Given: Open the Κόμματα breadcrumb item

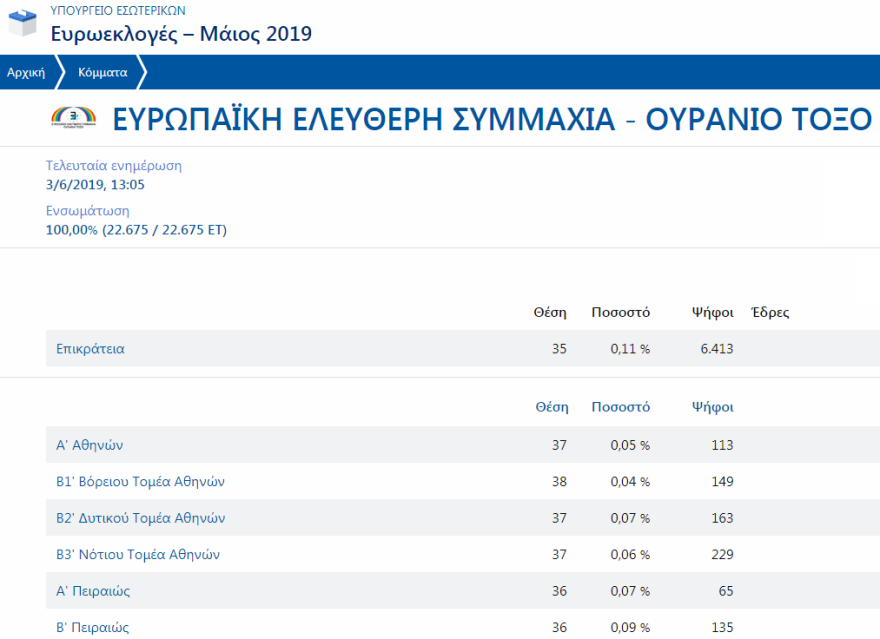Looking at the screenshot, I should (x=104, y=72).
